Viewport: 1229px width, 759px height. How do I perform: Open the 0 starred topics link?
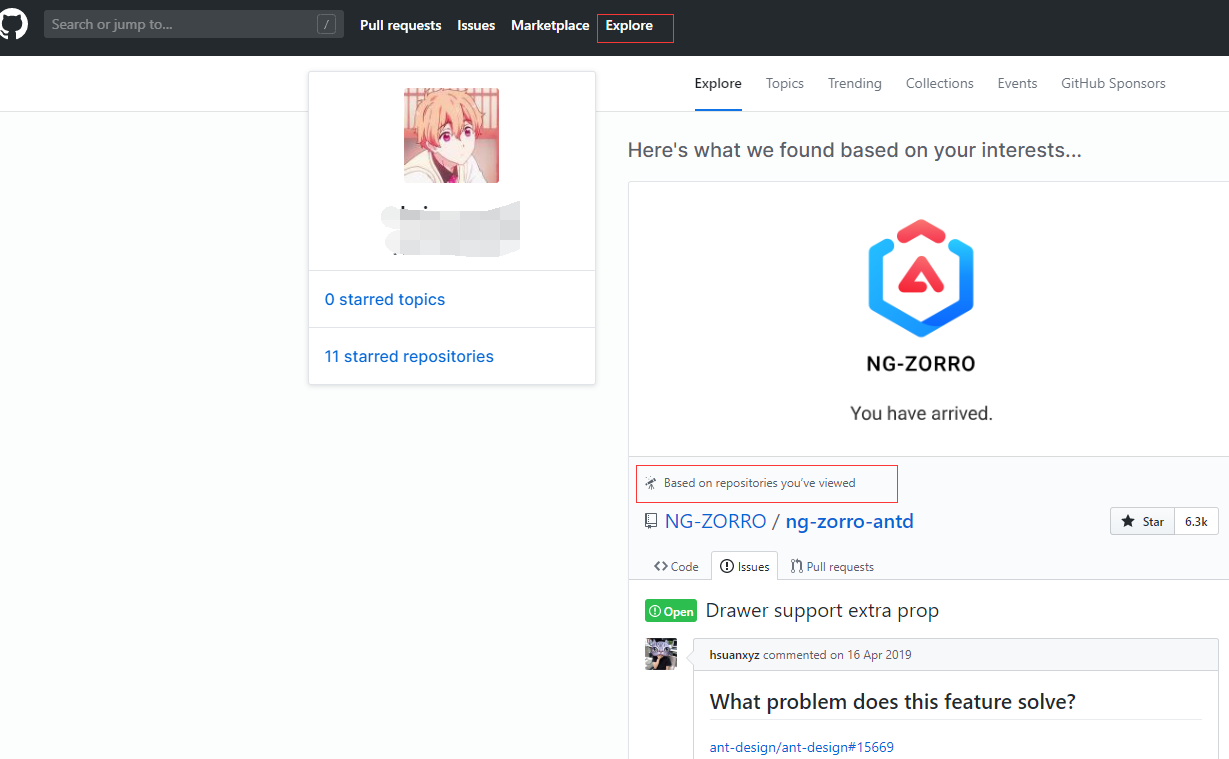click(385, 299)
